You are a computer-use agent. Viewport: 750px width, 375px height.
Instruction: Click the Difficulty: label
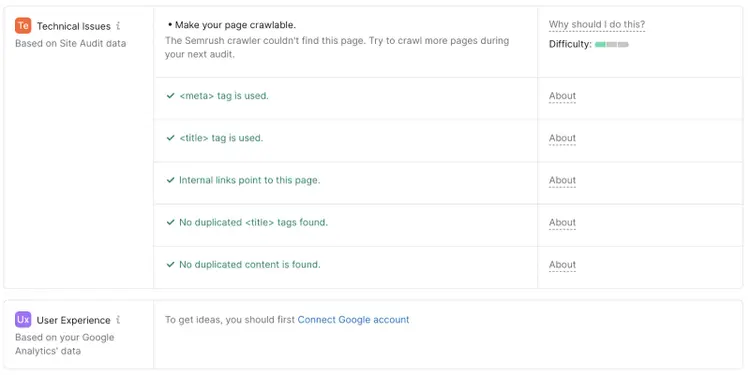click(570, 44)
